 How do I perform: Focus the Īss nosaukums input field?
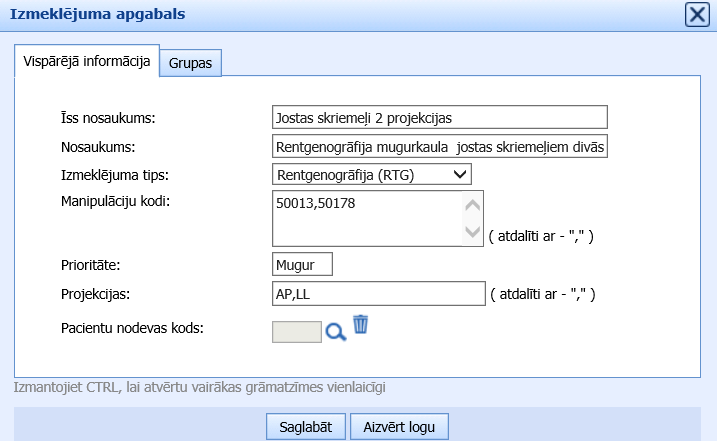point(440,118)
